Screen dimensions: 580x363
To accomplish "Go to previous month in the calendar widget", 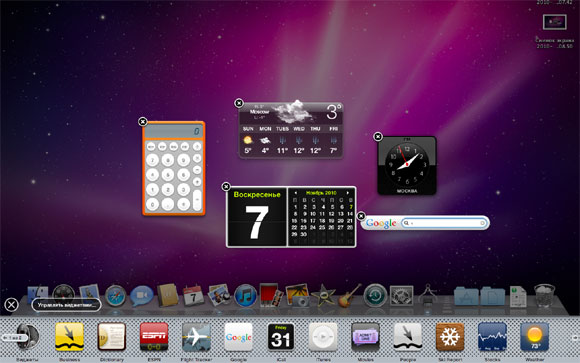I will (x=295, y=193).
